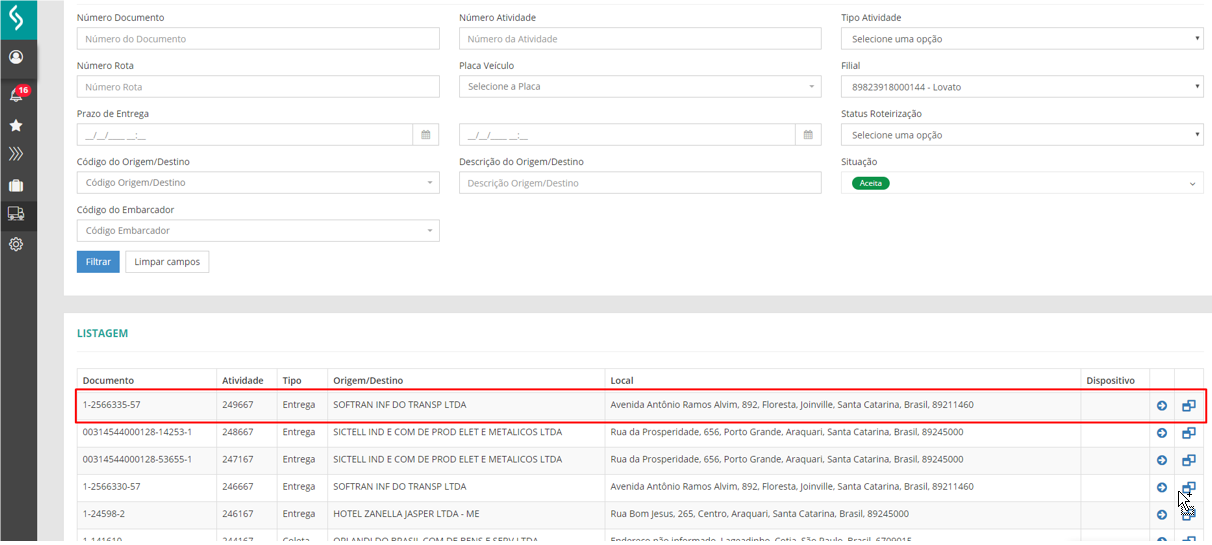Screen dimensions: 1212x545
Task: Focus the Número do Documento input field
Action: (x=258, y=39)
